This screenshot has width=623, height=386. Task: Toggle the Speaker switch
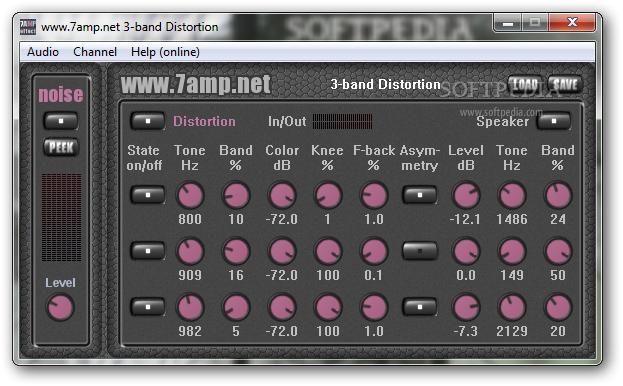tap(554, 121)
